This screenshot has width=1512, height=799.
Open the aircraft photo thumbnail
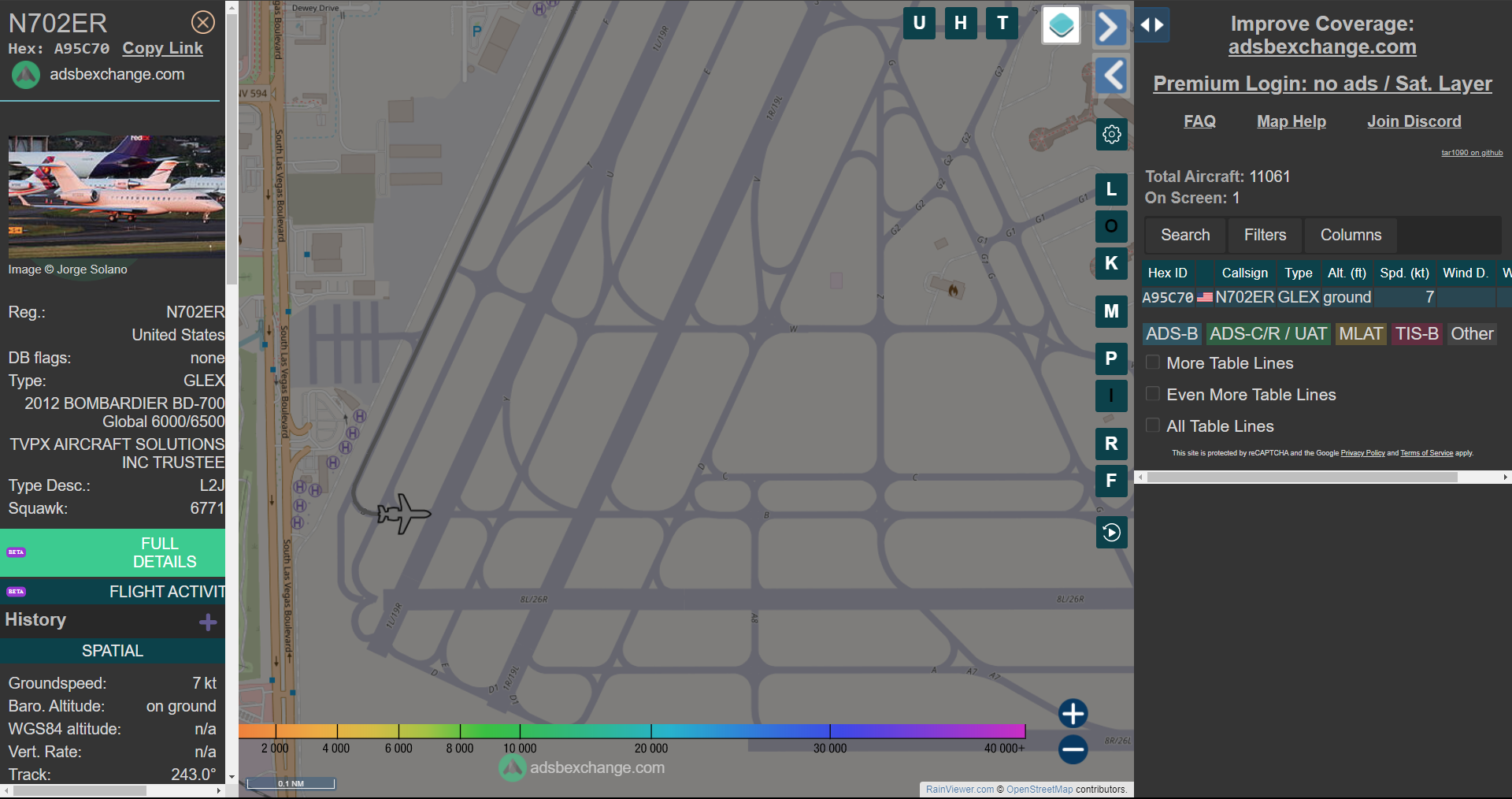(x=117, y=195)
